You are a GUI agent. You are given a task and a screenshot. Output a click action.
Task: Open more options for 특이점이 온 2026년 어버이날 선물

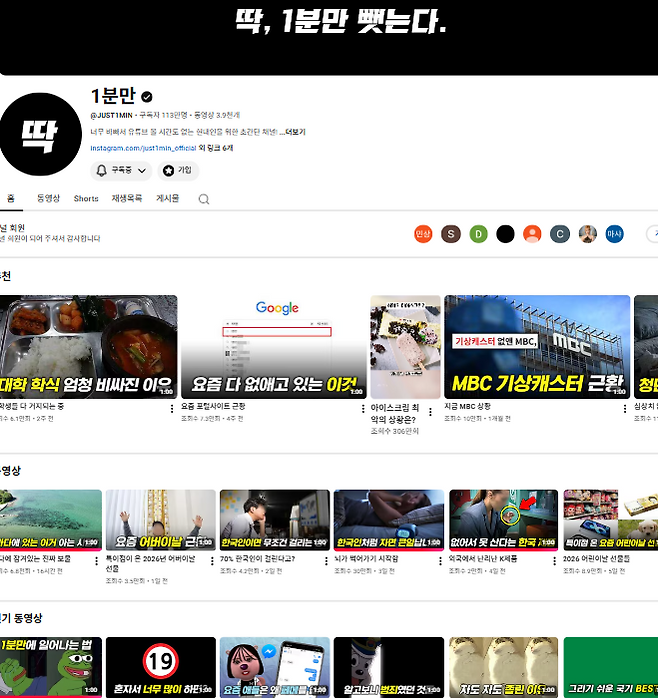point(211,561)
